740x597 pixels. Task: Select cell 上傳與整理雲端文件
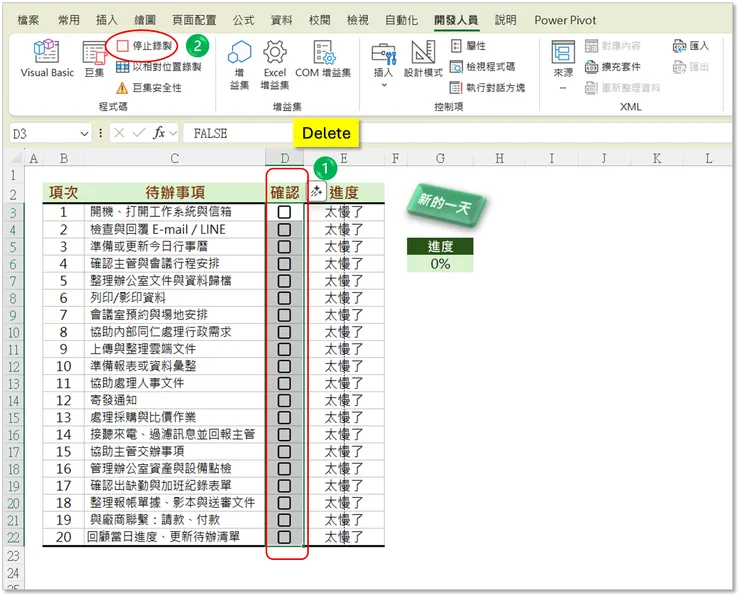pyautogui.click(x=175, y=349)
